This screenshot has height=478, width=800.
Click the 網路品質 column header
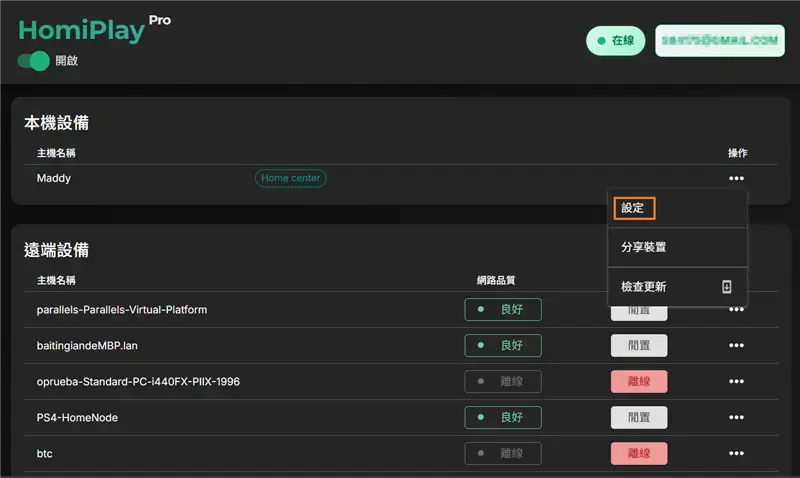point(496,280)
